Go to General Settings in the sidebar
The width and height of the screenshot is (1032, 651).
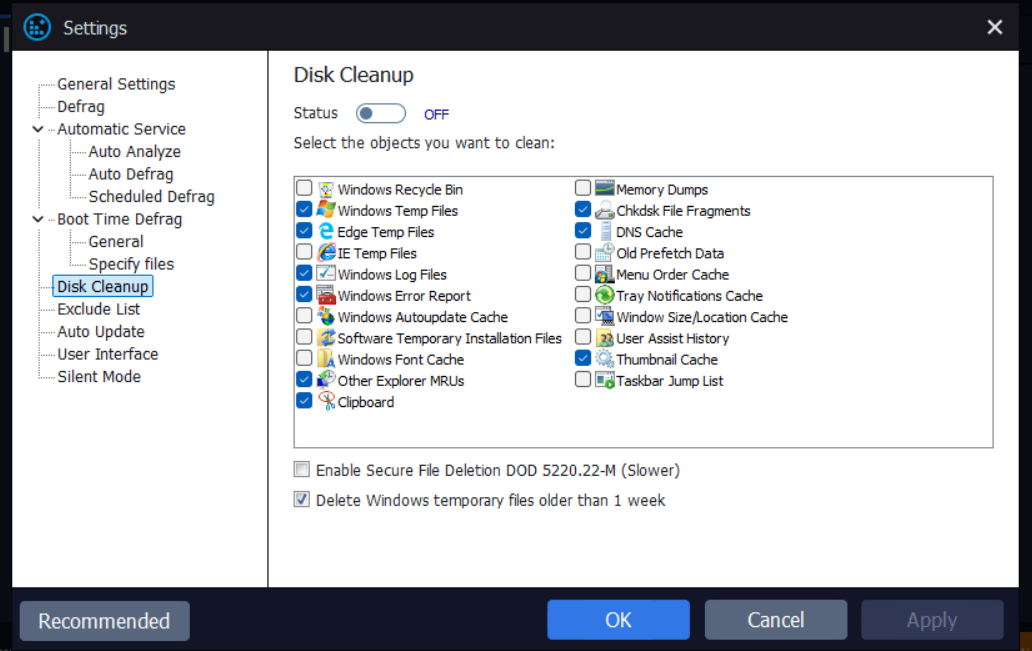116,84
